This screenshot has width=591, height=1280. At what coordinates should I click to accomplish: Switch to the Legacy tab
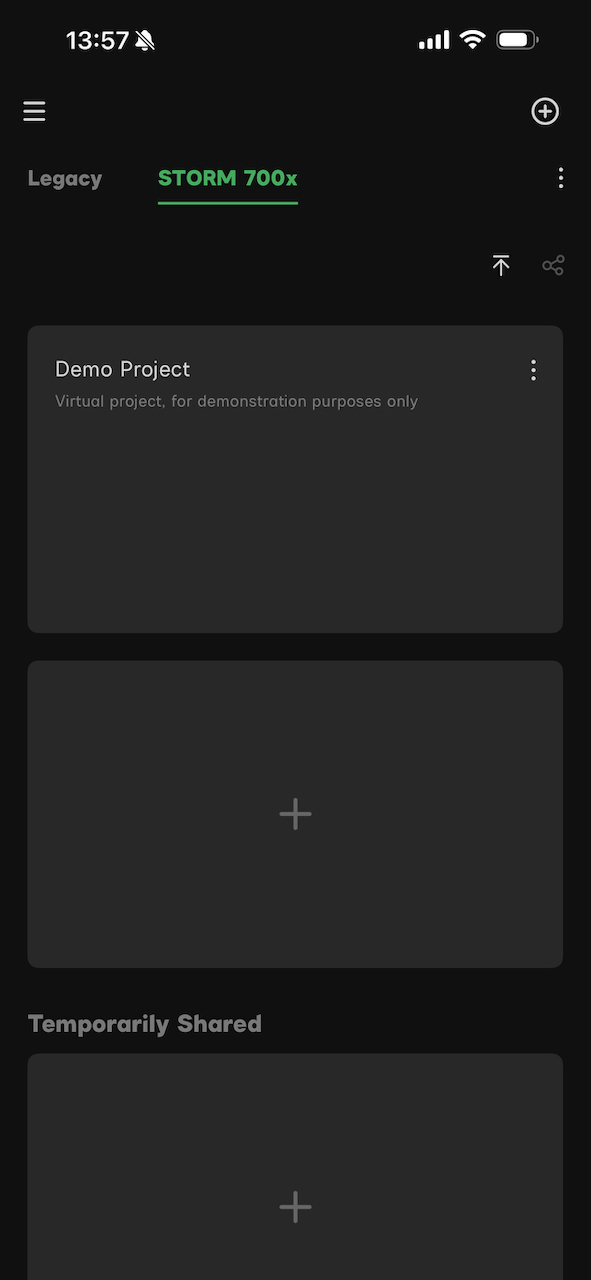tap(65, 178)
